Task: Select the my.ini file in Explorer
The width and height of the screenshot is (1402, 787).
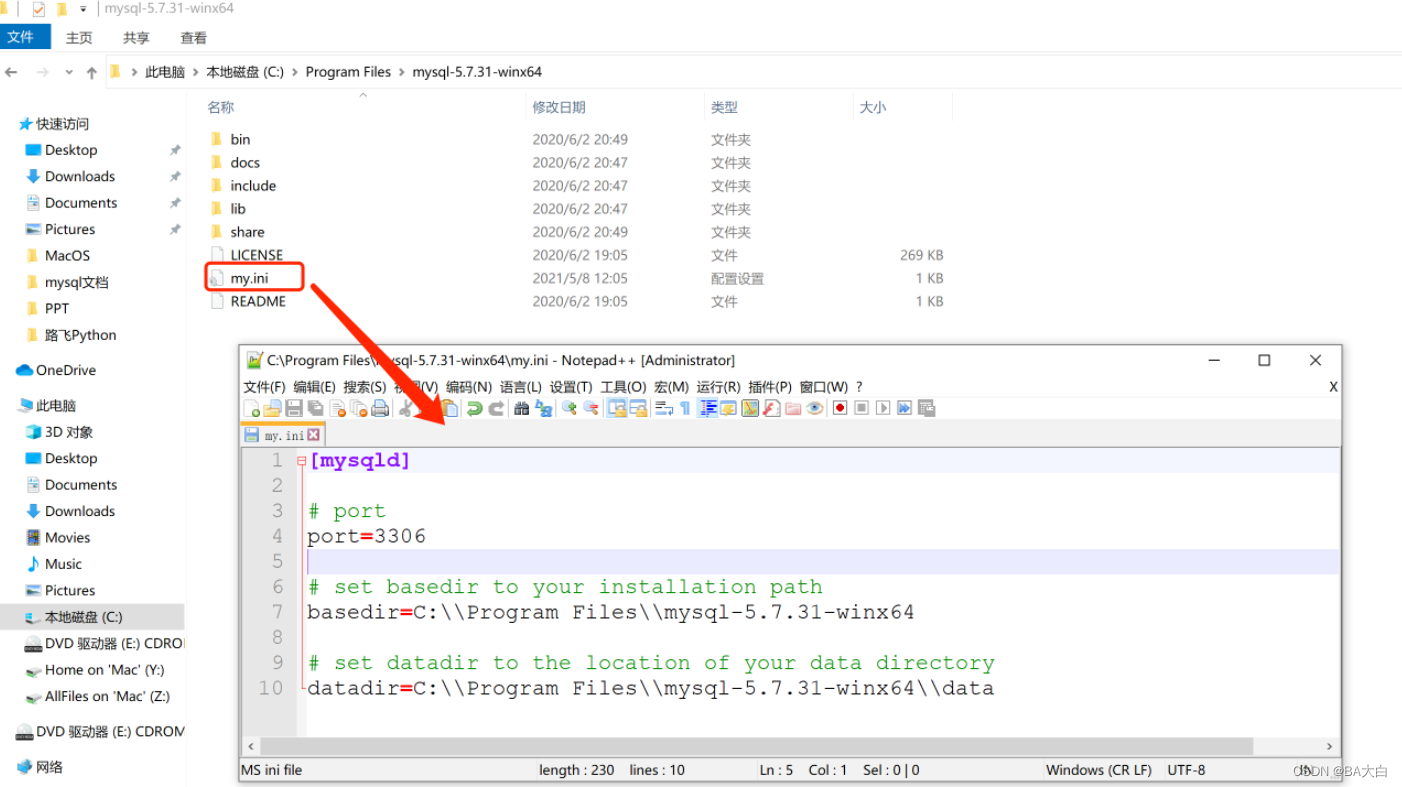Action: [x=249, y=278]
